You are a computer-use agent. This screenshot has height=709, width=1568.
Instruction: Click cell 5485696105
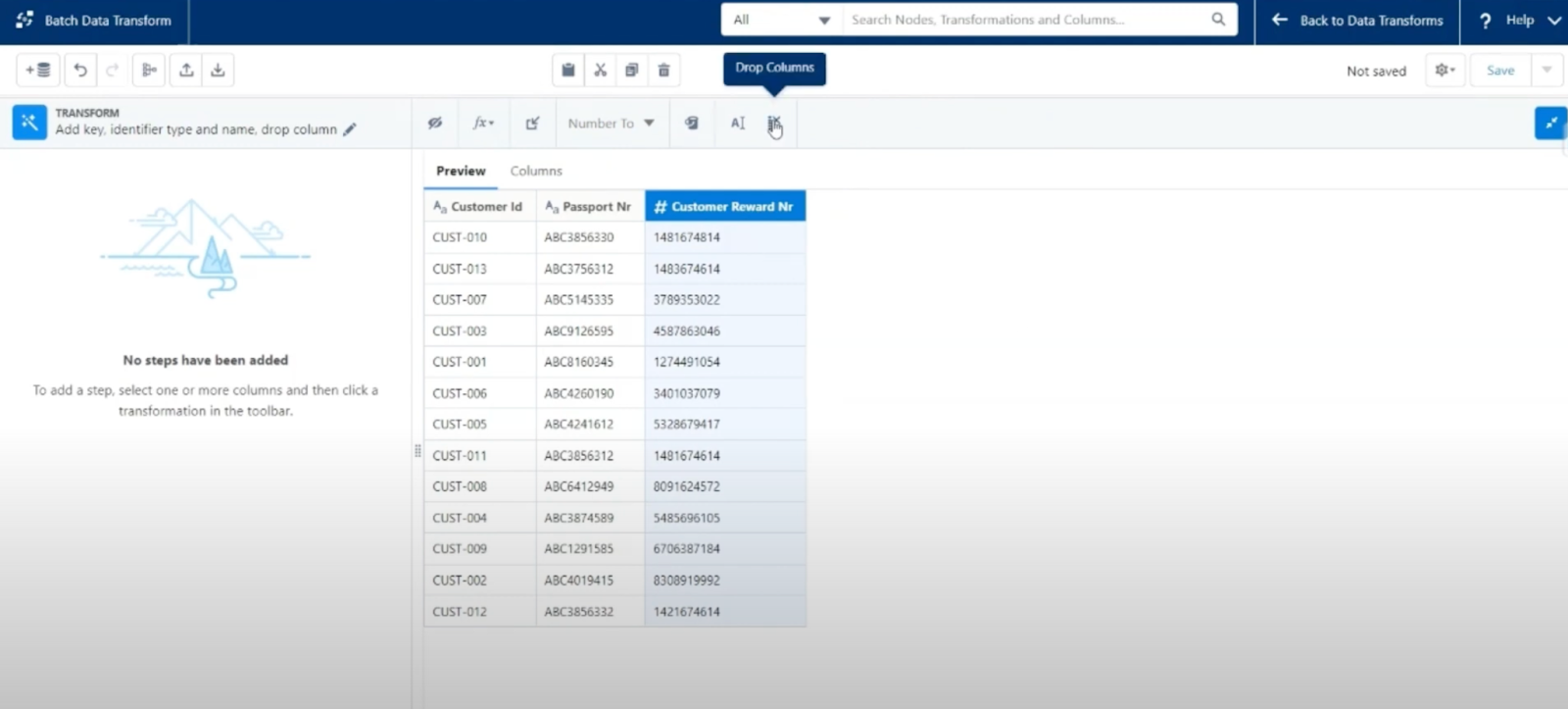coord(725,518)
